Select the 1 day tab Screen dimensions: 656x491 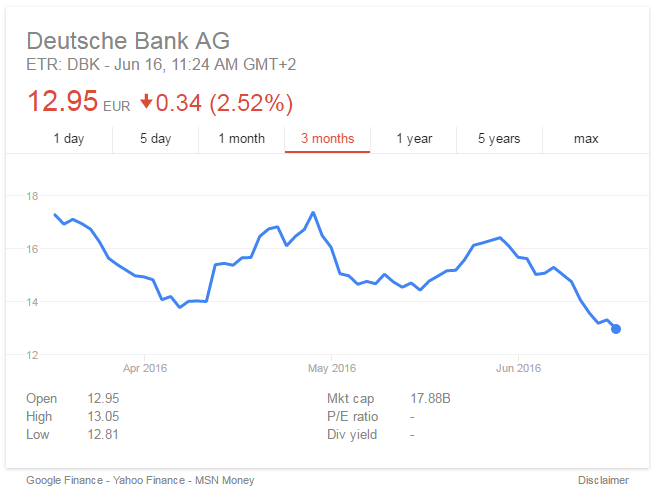[x=69, y=139]
